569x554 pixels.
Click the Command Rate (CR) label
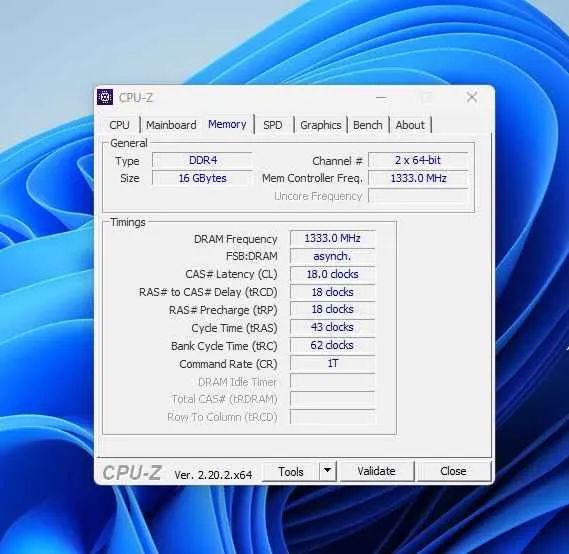click(228, 364)
